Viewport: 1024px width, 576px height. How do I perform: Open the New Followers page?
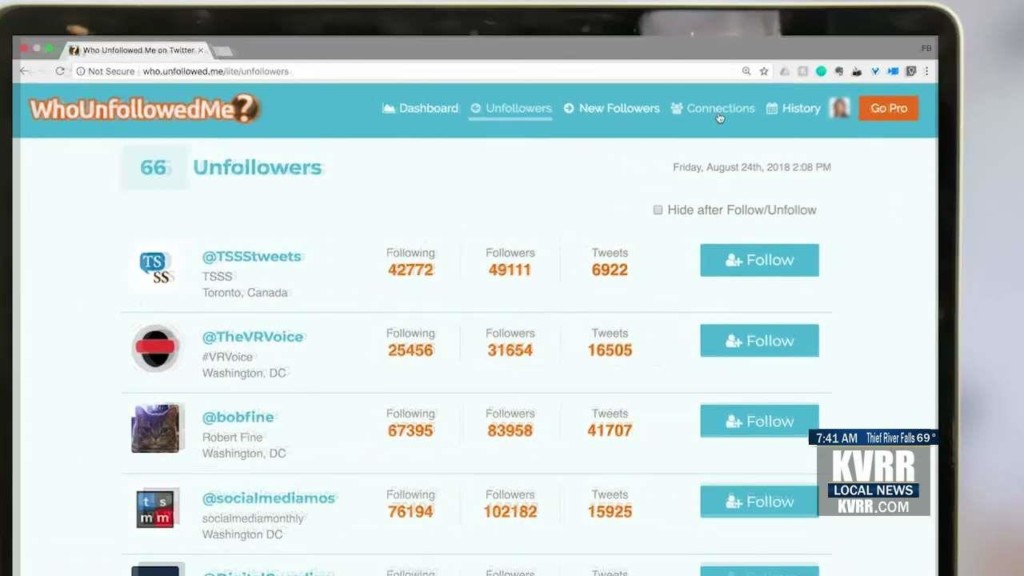tap(611, 108)
